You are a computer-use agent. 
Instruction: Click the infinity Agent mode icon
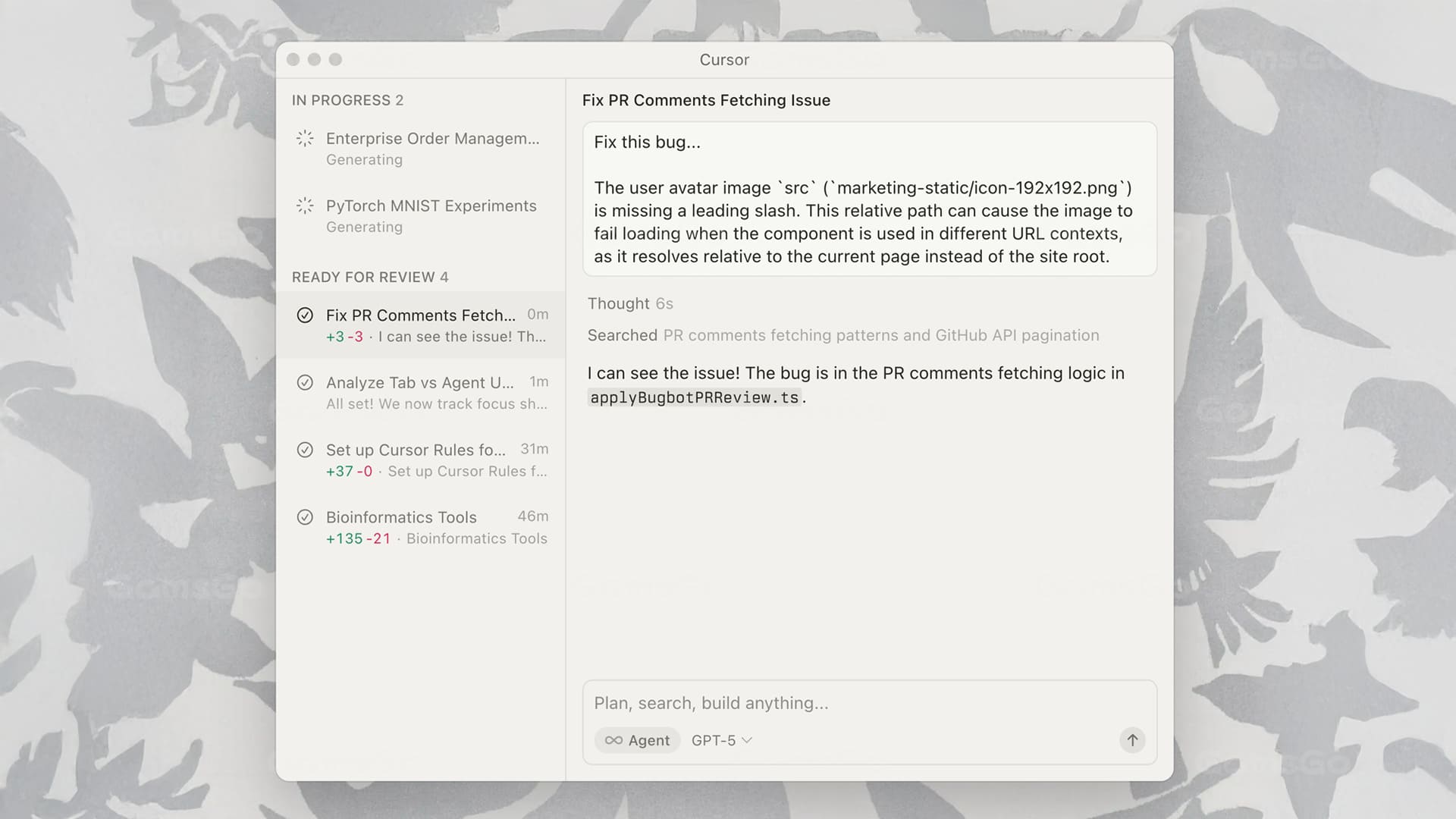coord(614,740)
